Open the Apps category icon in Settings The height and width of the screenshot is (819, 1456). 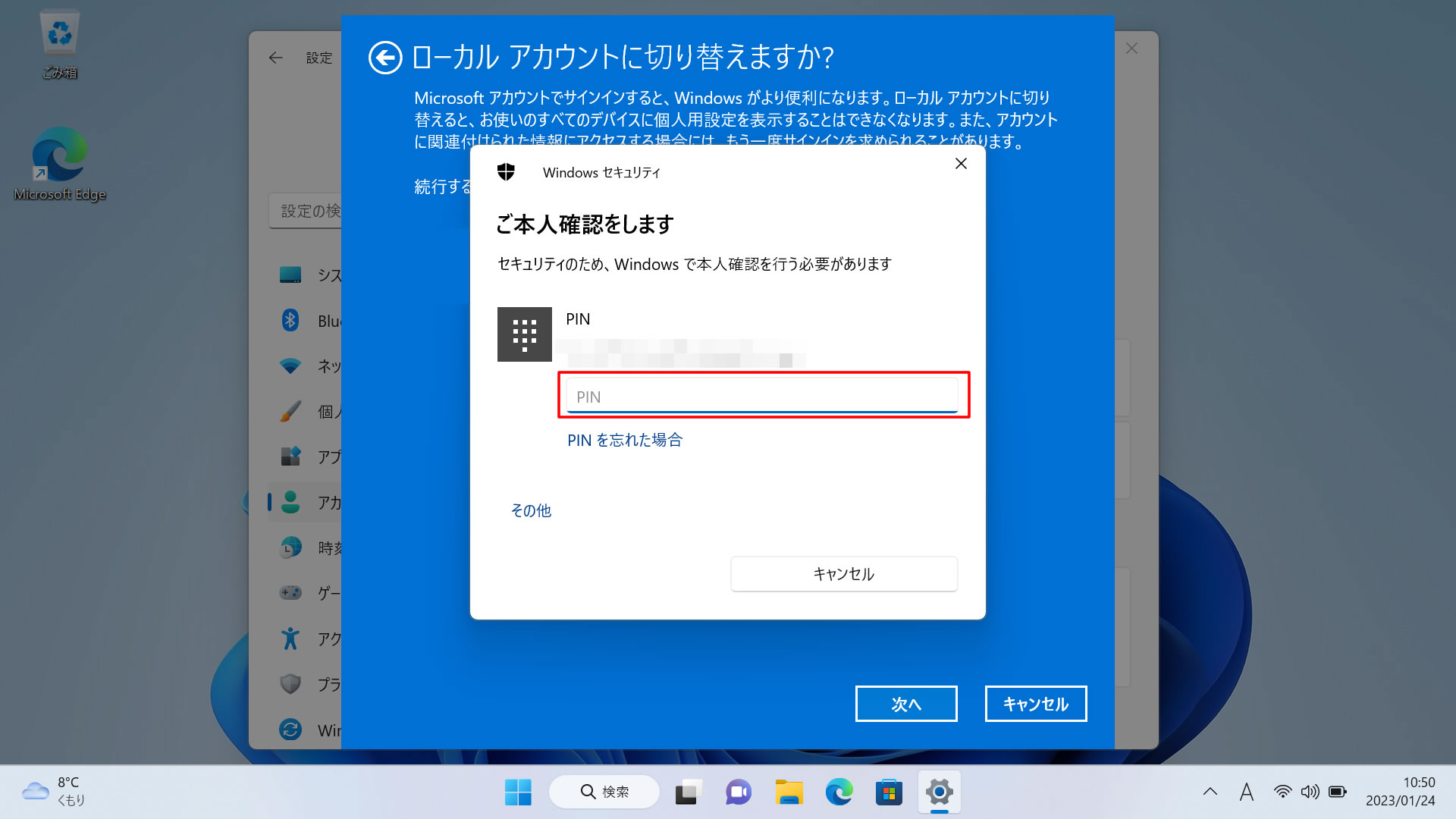click(290, 457)
